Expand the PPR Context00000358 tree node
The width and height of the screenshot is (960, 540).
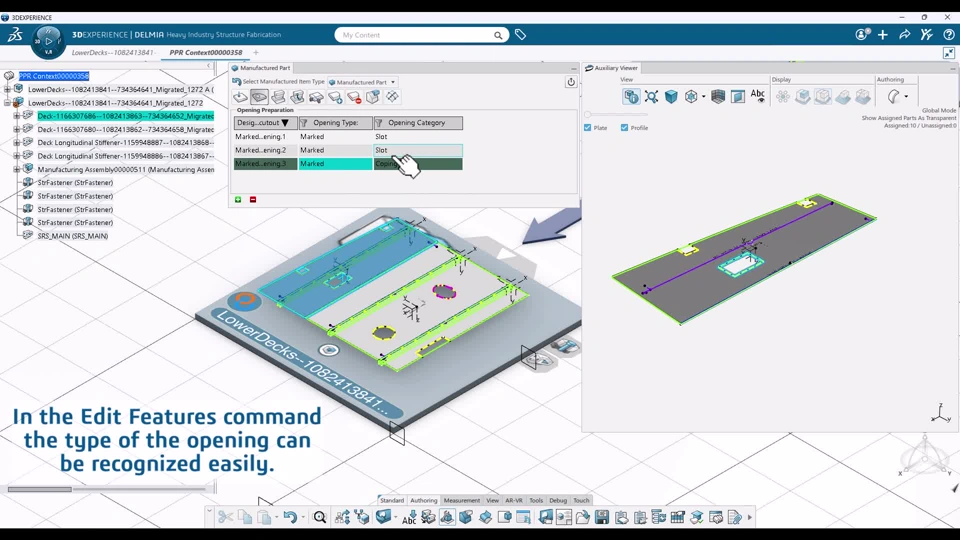9,77
